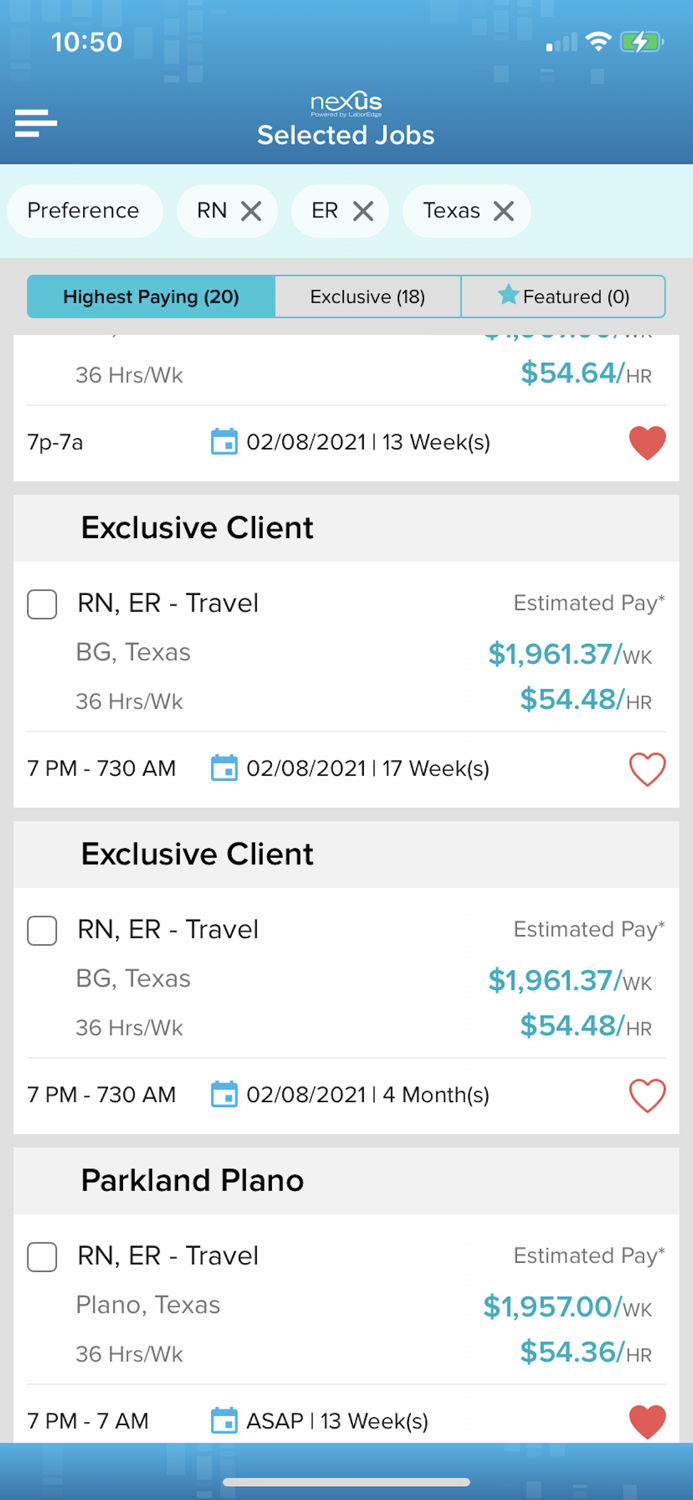Remove the ER filter chip

pos(363,211)
